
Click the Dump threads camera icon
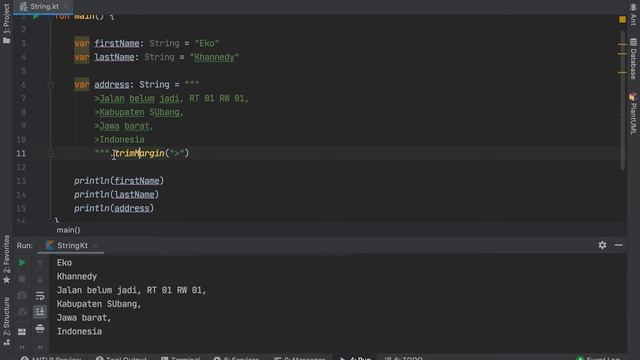tap(22, 296)
